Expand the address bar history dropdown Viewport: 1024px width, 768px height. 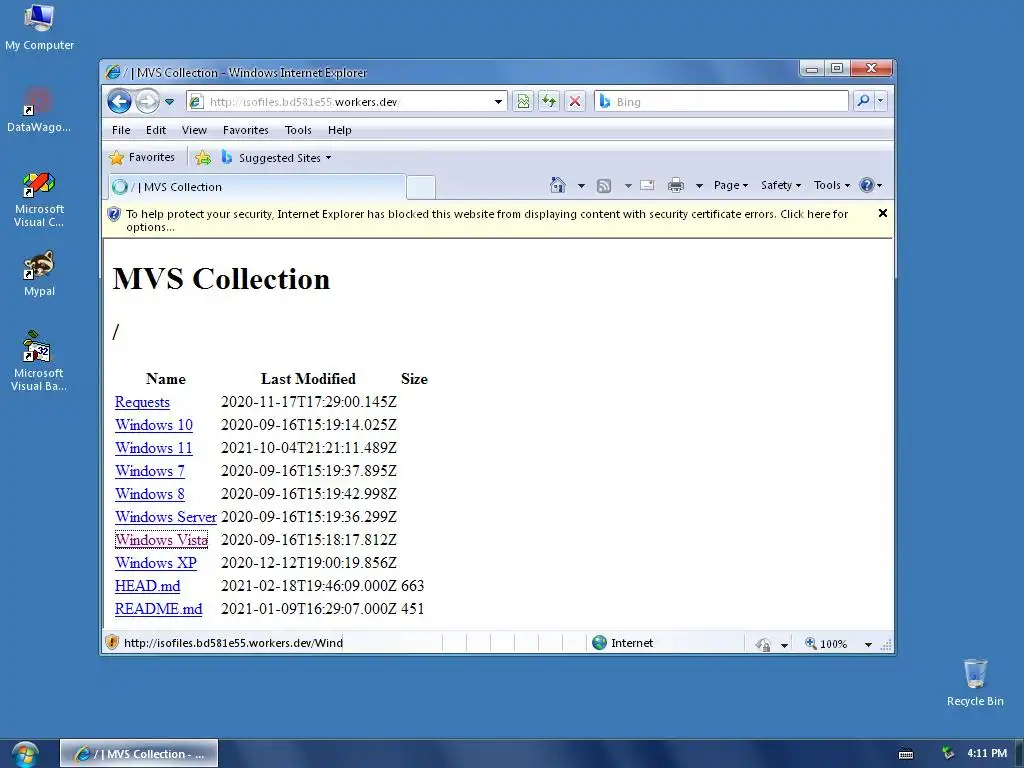[x=498, y=102]
